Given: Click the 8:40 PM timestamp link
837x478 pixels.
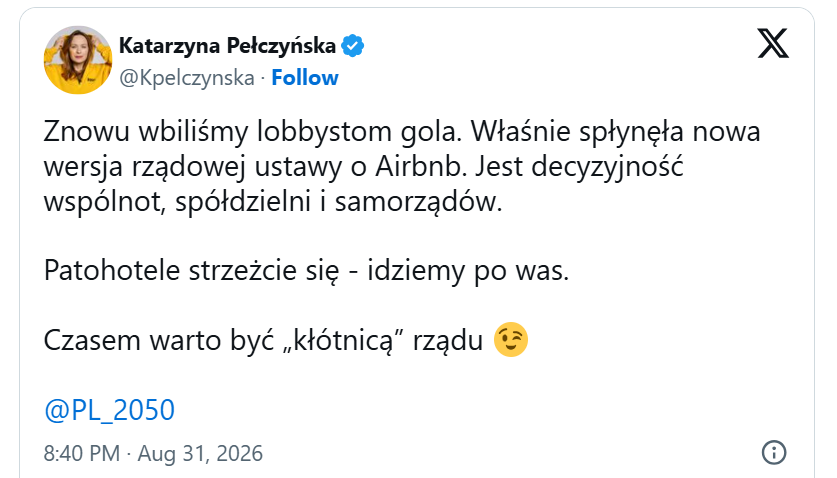Looking at the screenshot, I should point(82,453).
